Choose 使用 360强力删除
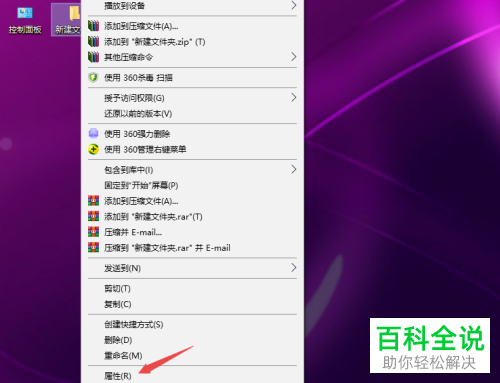The height and width of the screenshot is (383, 500). 192,134
